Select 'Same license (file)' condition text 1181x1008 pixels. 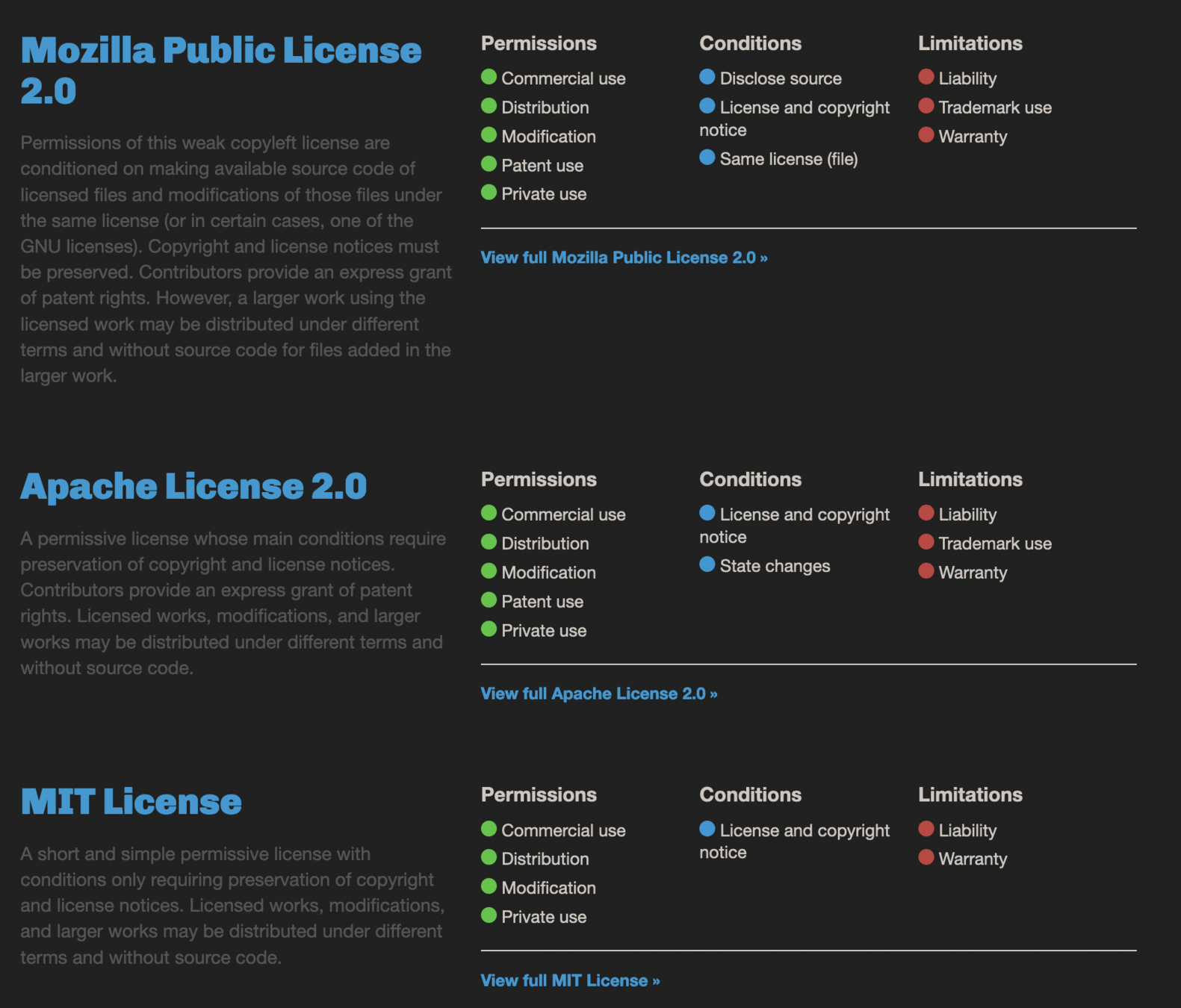click(x=789, y=159)
